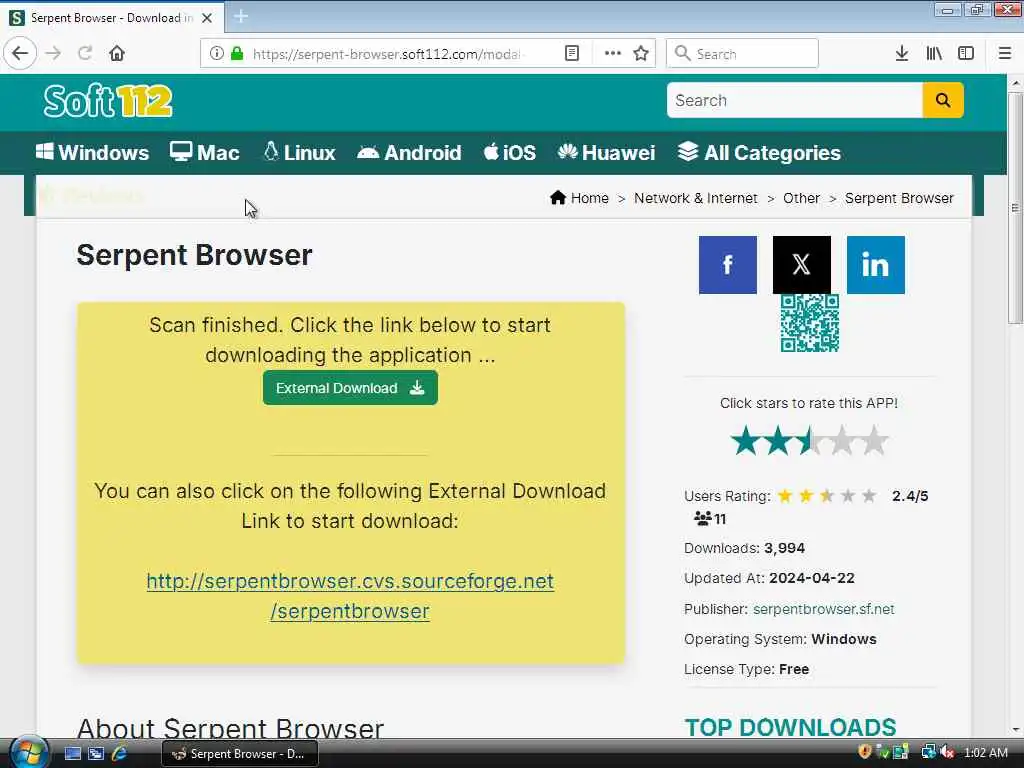Open the Firefox hamburger menu
The image size is (1024, 768).
click(x=1005, y=54)
